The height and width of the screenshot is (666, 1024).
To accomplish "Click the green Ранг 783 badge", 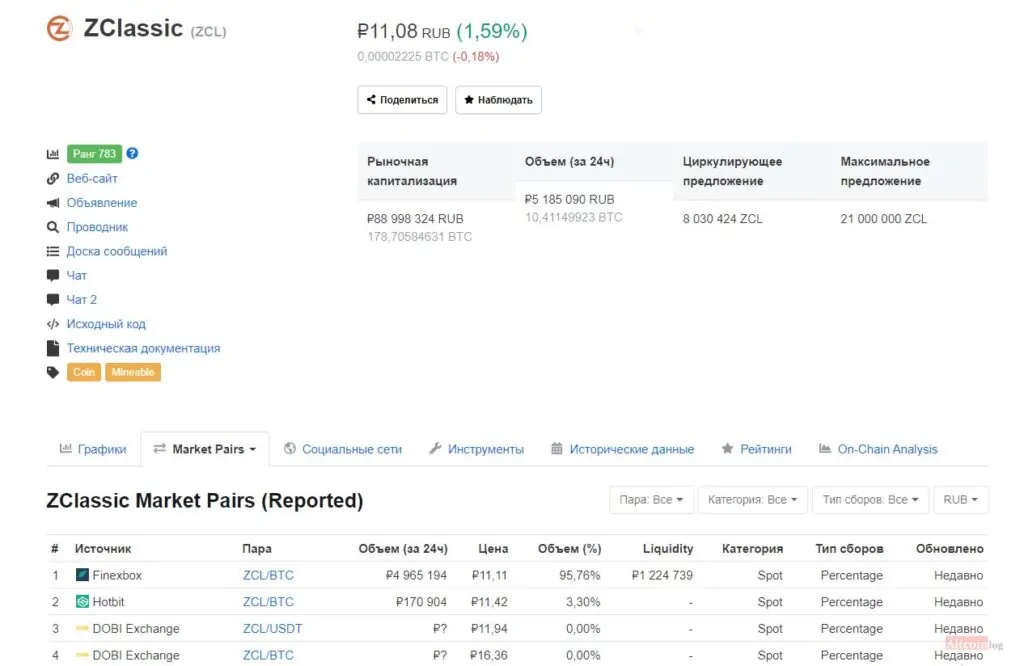I will [94, 153].
